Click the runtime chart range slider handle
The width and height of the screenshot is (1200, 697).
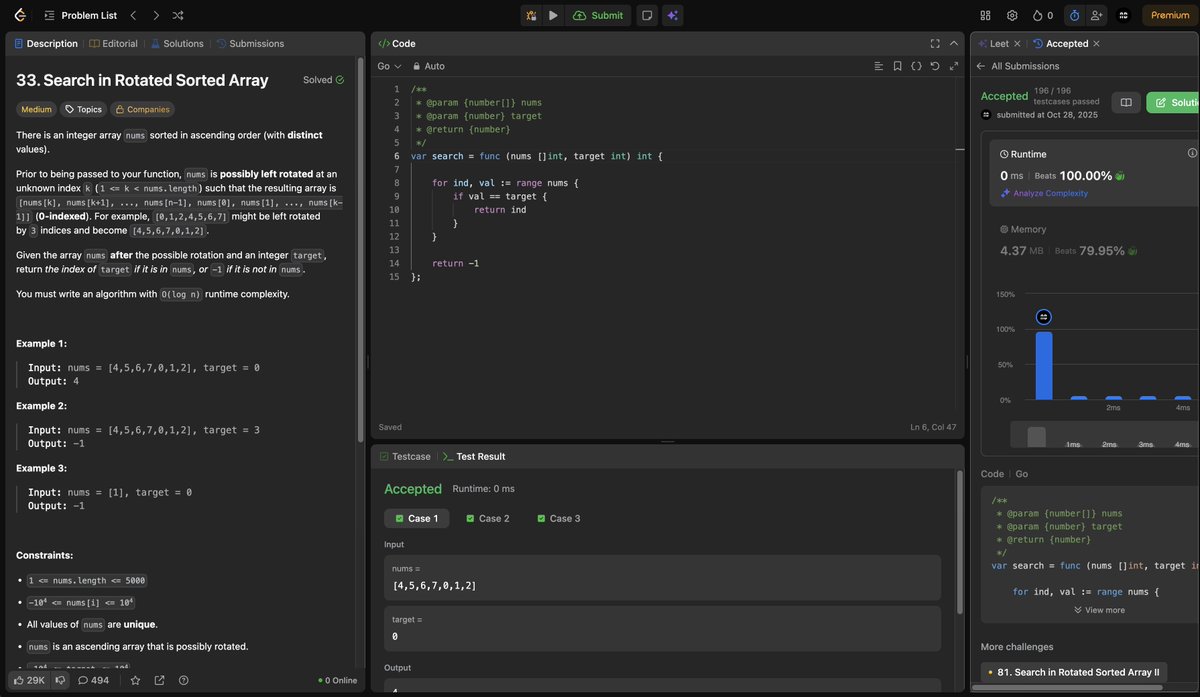1037,437
